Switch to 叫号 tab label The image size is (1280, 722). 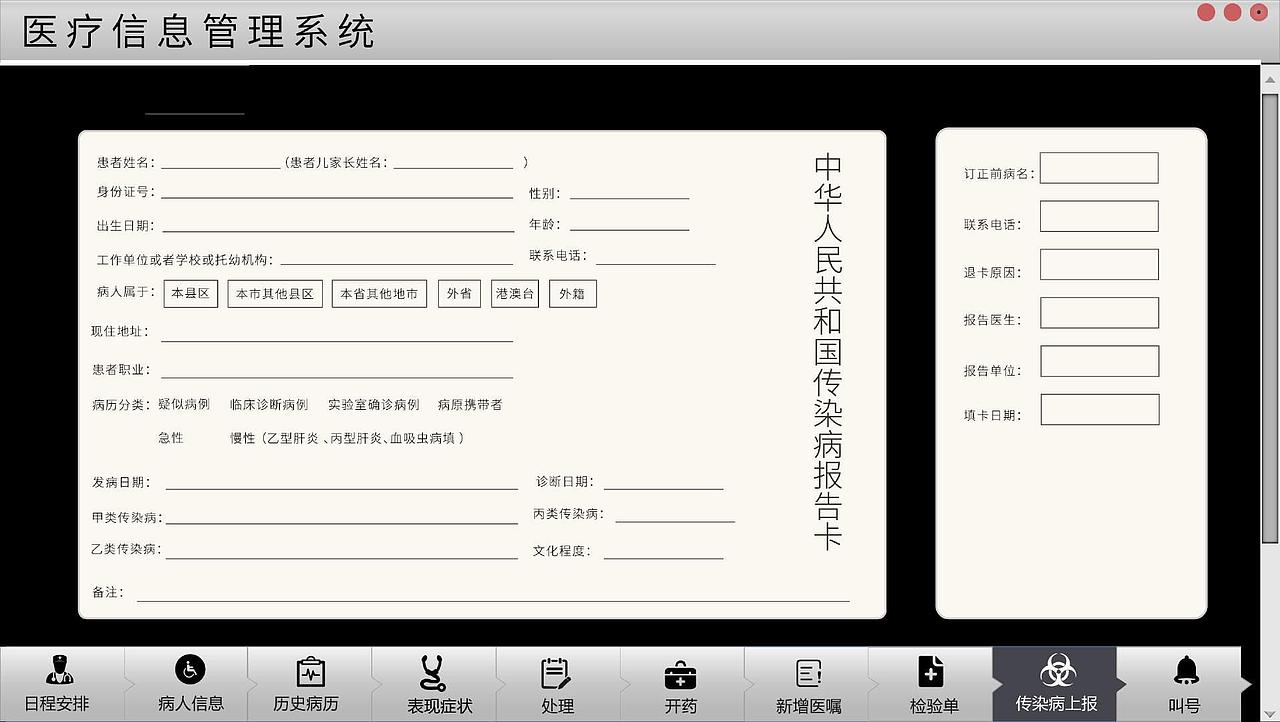pos(1184,706)
